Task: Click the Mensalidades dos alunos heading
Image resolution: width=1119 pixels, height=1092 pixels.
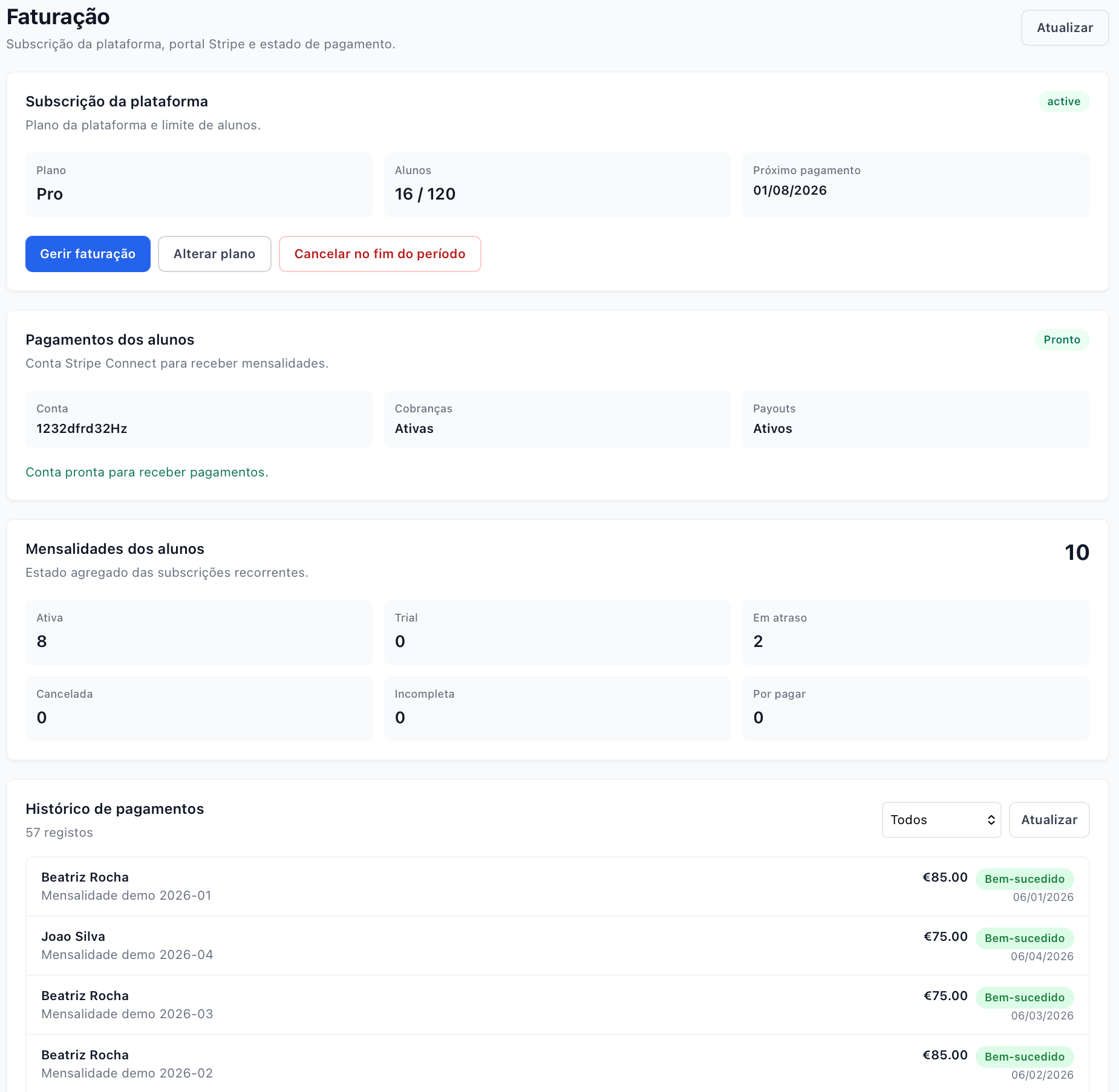Action: [x=115, y=549]
